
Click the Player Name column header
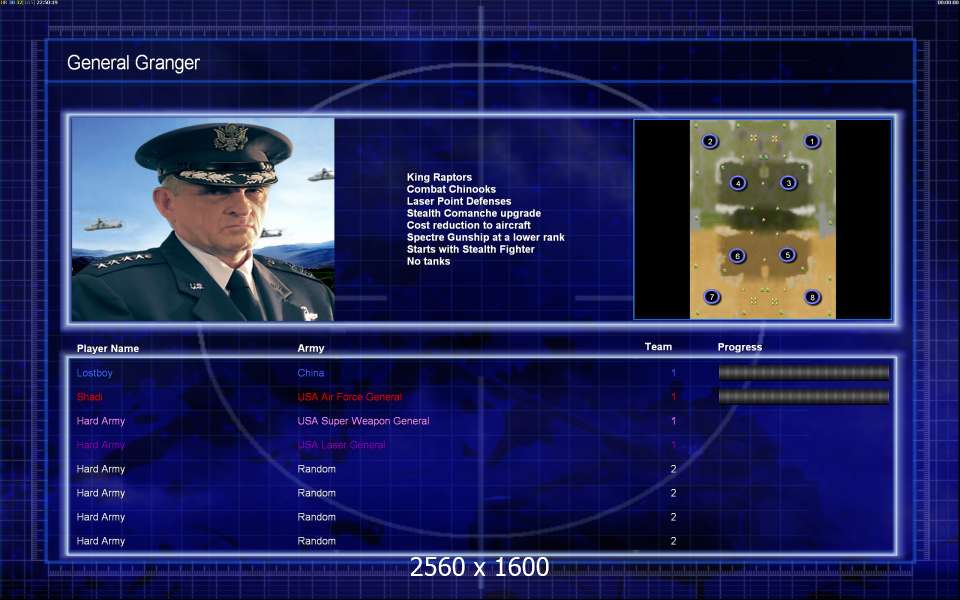[x=108, y=348]
